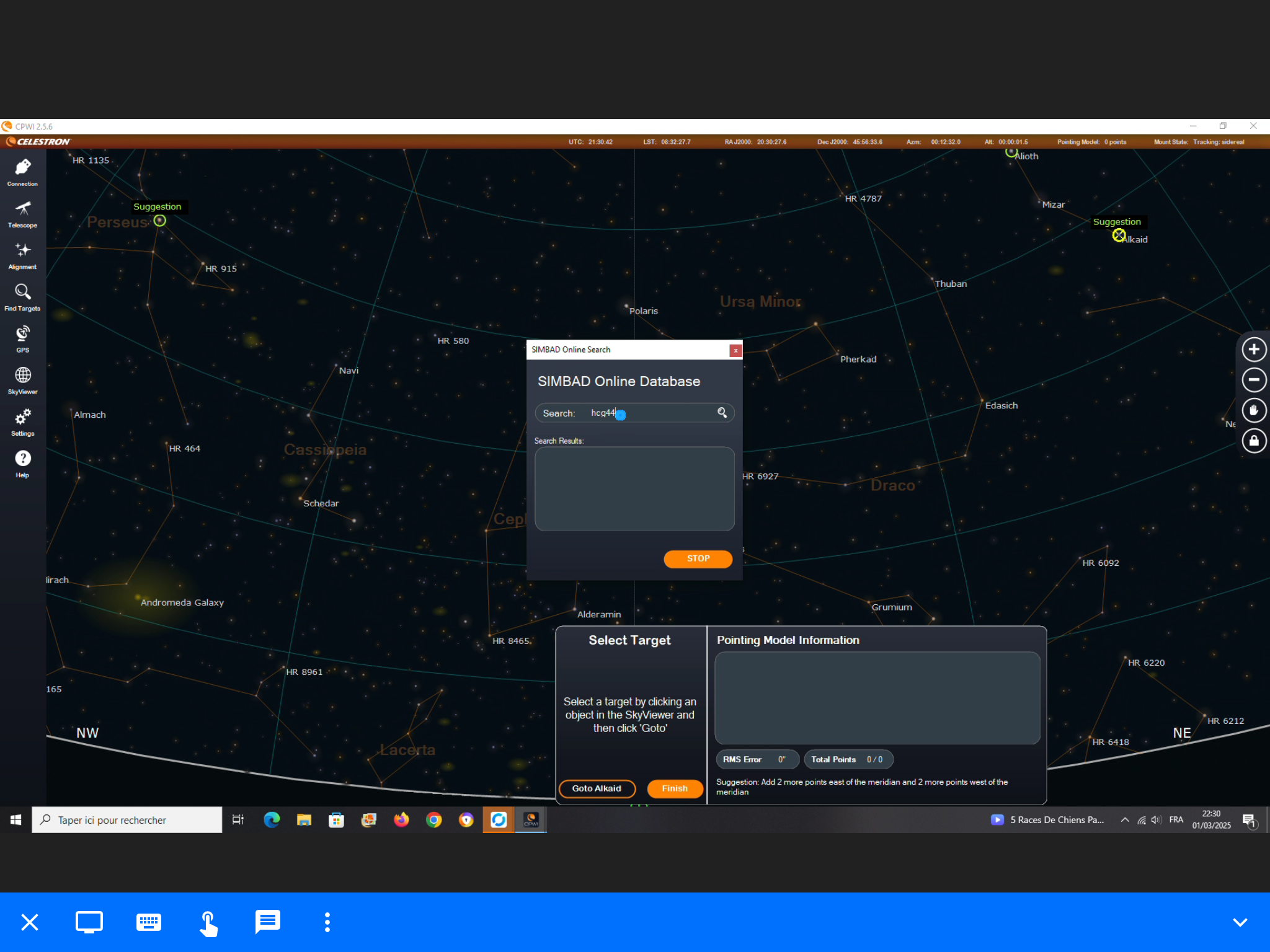Open the Windows notification center
The width and height of the screenshot is (1270, 952).
1250,821
